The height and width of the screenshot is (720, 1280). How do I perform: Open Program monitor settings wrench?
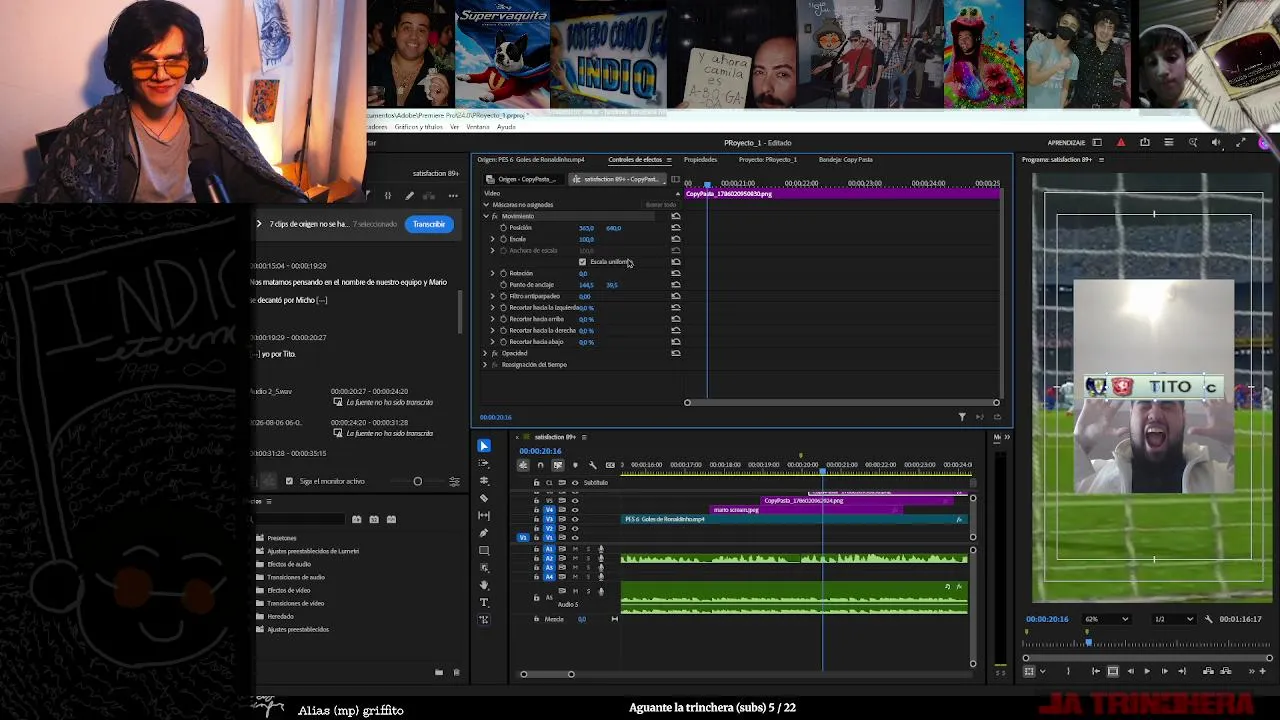pyautogui.click(x=1208, y=619)
